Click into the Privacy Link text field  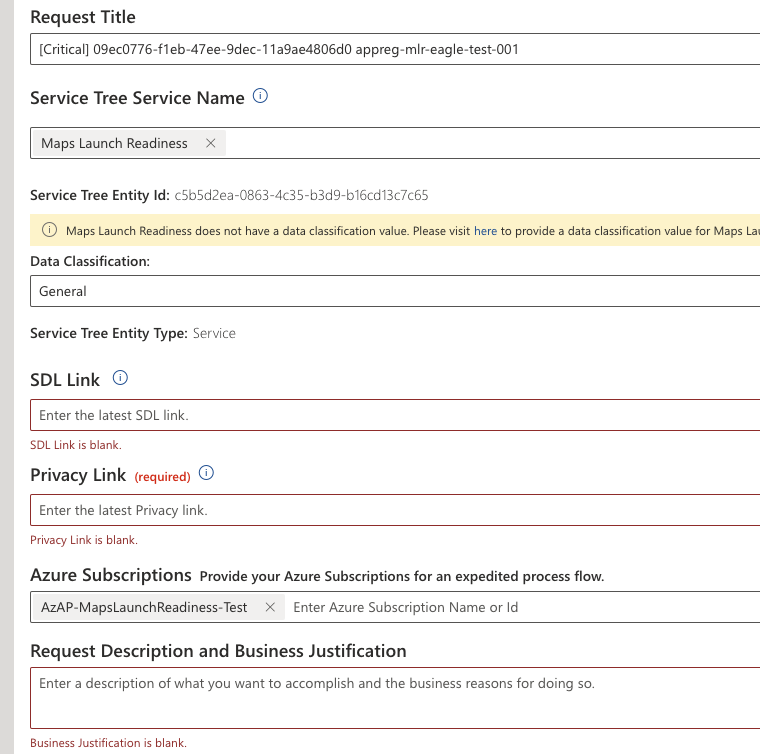coord(395,510)
